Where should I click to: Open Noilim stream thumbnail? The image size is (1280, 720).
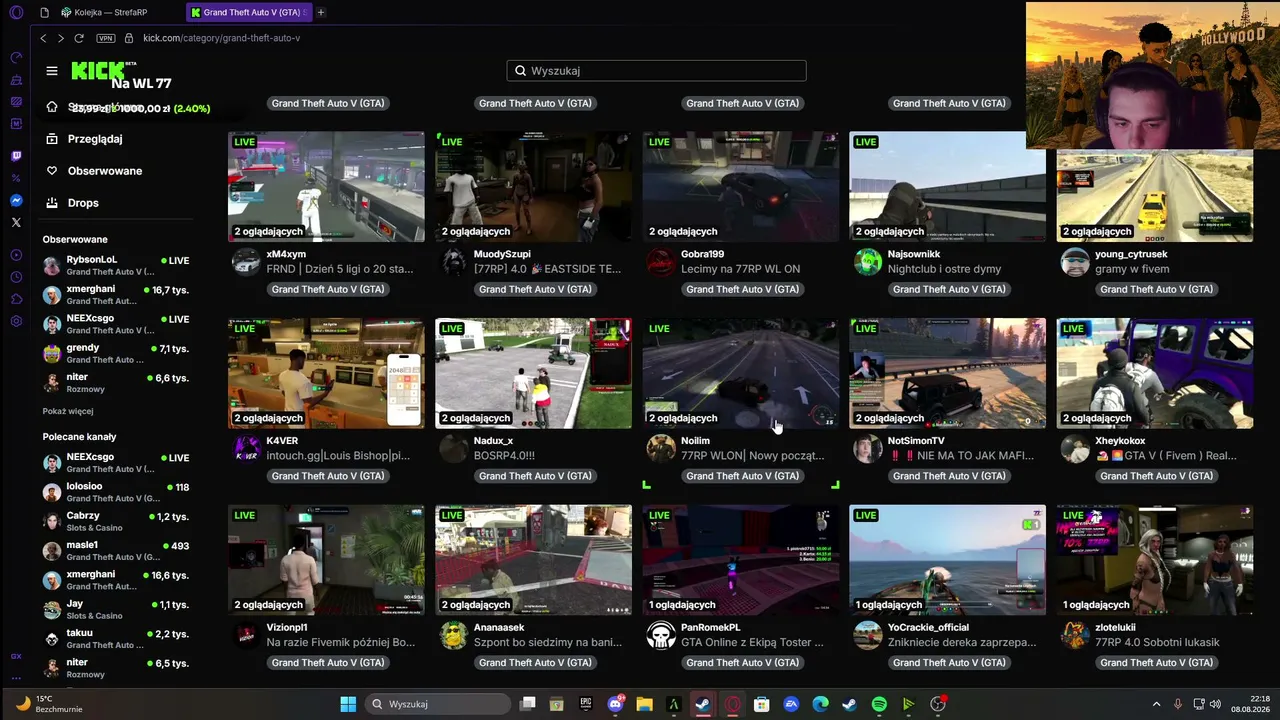[741, 373]
